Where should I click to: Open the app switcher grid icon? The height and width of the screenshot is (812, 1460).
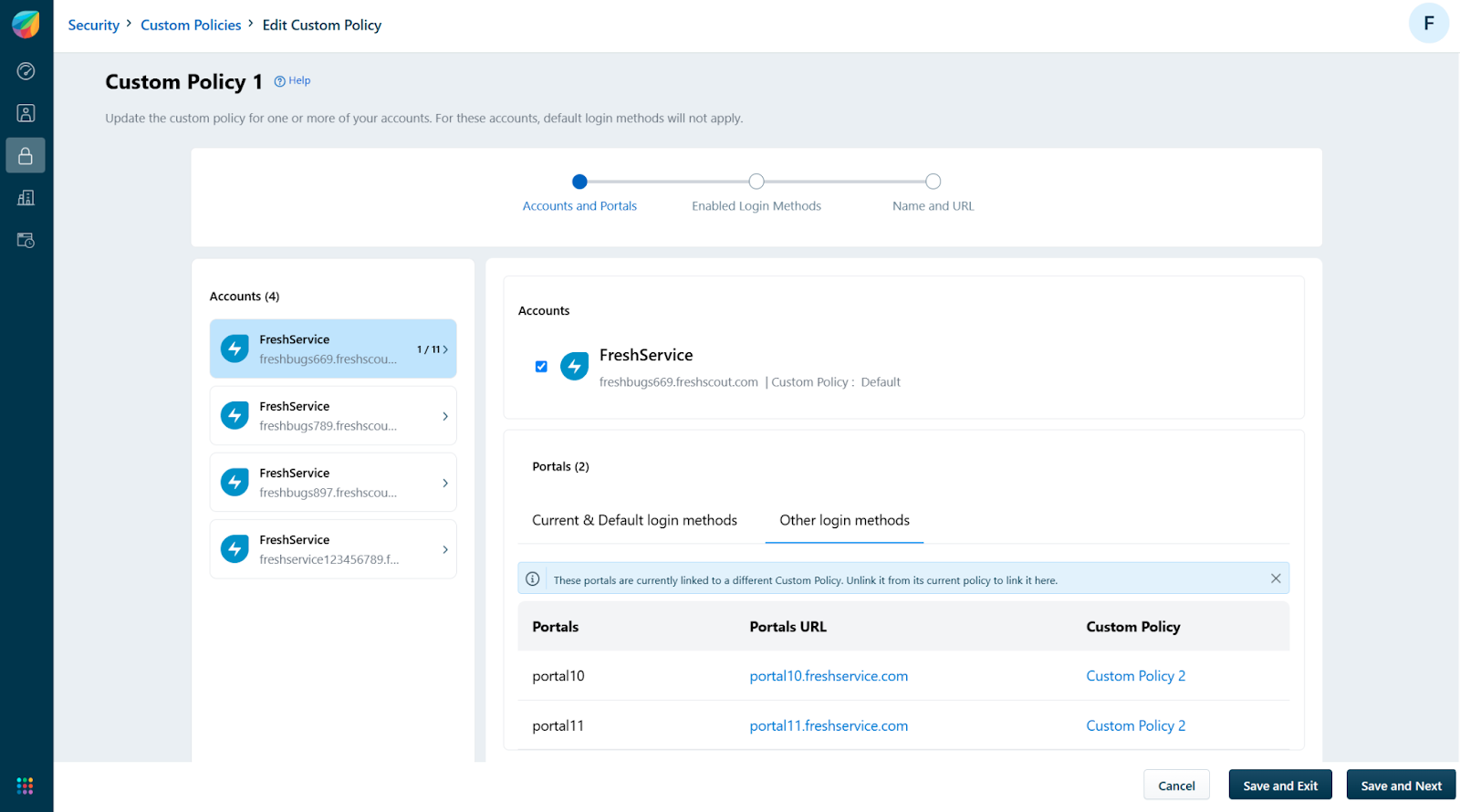[x=26, y=786]
